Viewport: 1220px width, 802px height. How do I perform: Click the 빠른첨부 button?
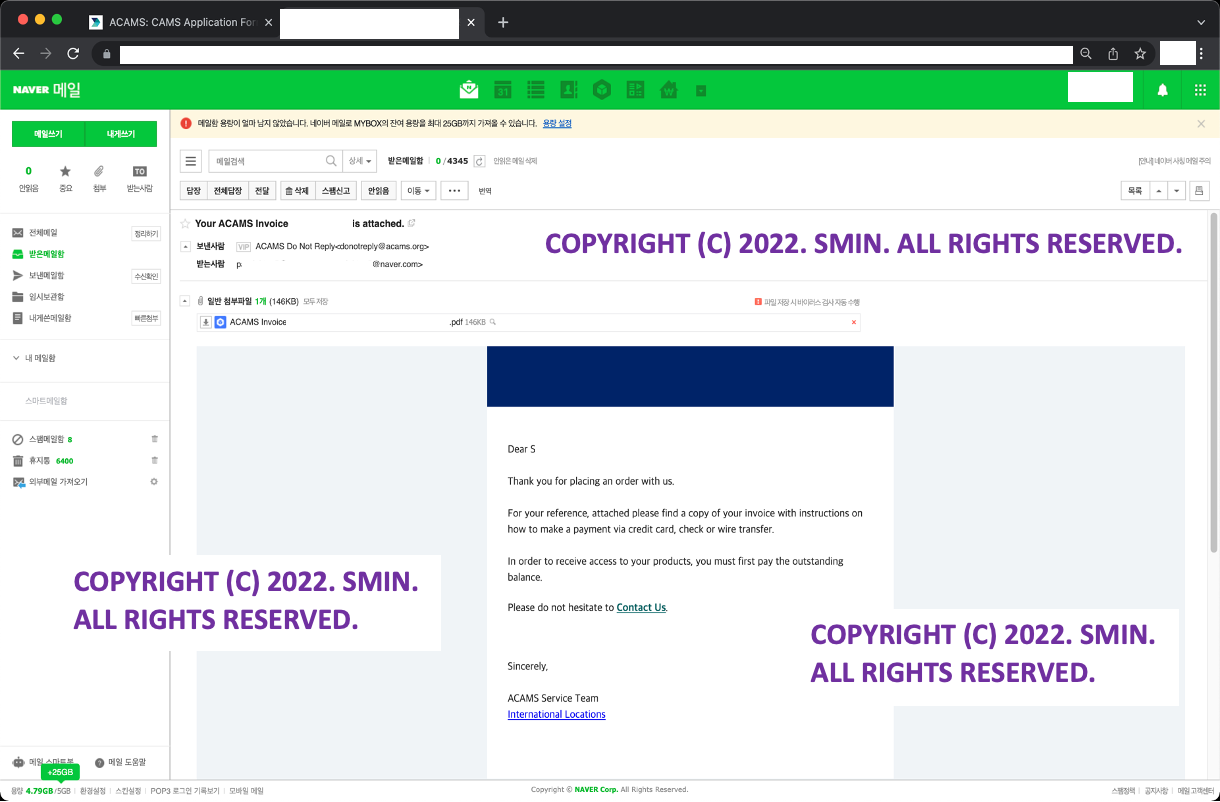(146, 318)
